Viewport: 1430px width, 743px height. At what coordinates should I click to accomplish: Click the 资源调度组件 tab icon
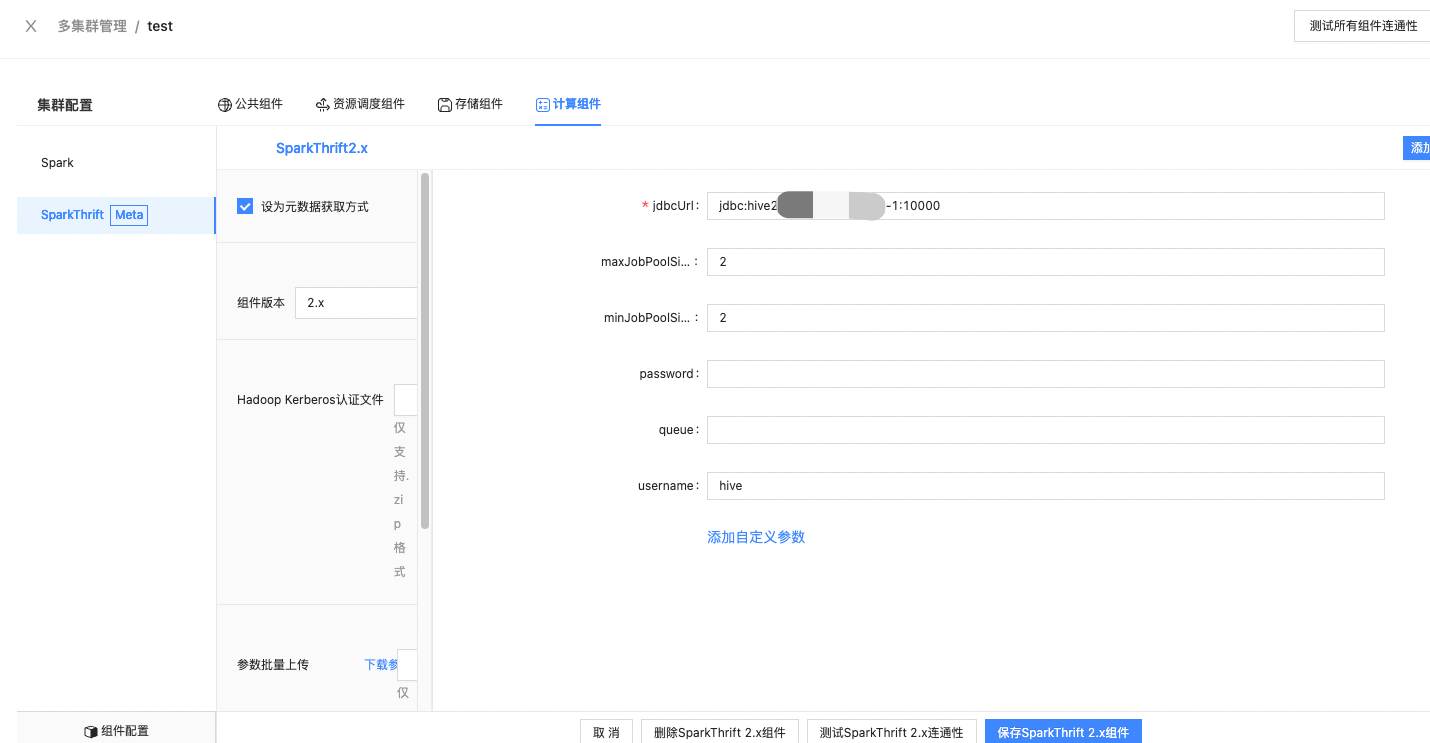click(x=322, y=105)
